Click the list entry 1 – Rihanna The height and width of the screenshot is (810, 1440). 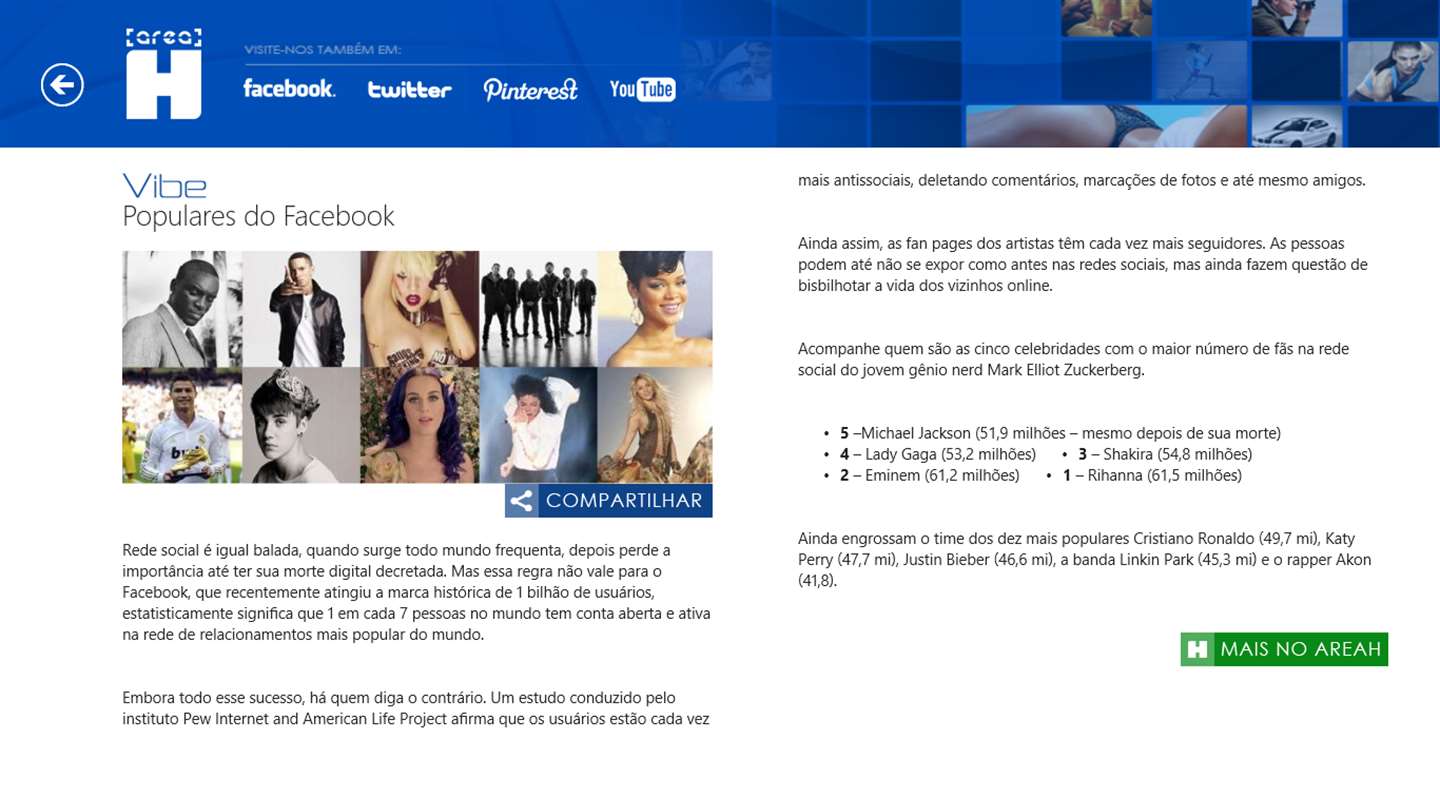point(1152,475)
